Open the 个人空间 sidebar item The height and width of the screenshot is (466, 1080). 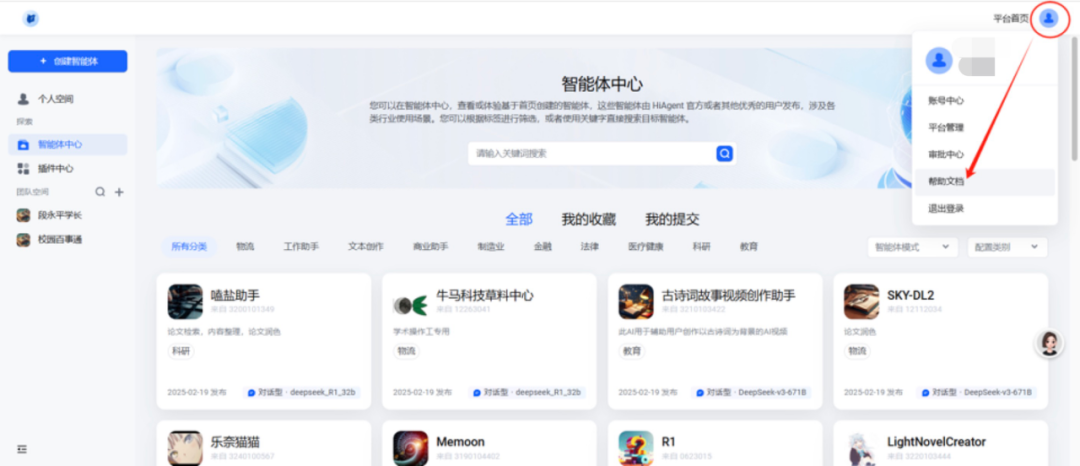click(x=55, y=99)
